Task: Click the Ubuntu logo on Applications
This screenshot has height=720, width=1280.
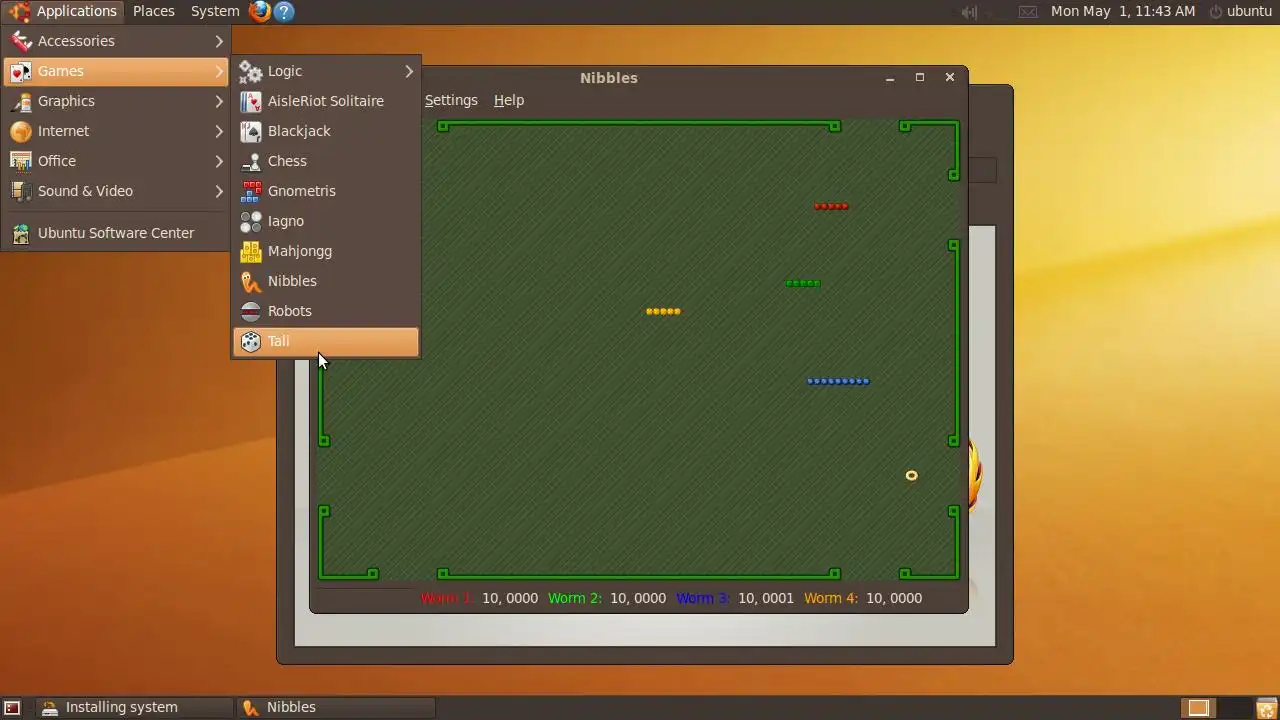Action: tap(19, 11)
